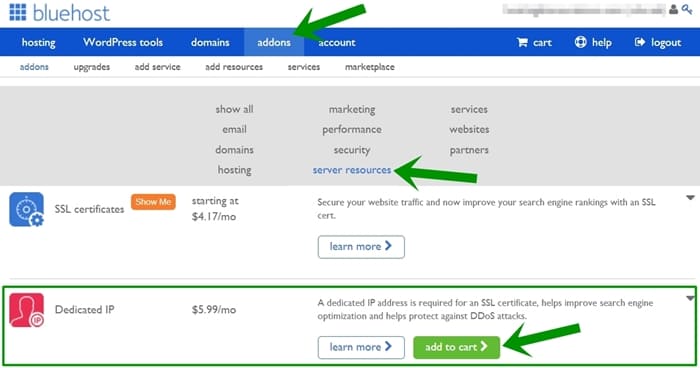This screenshot has height=368, width=700.
Task: Filter addons by show all
Action: (x=234, y=109)
